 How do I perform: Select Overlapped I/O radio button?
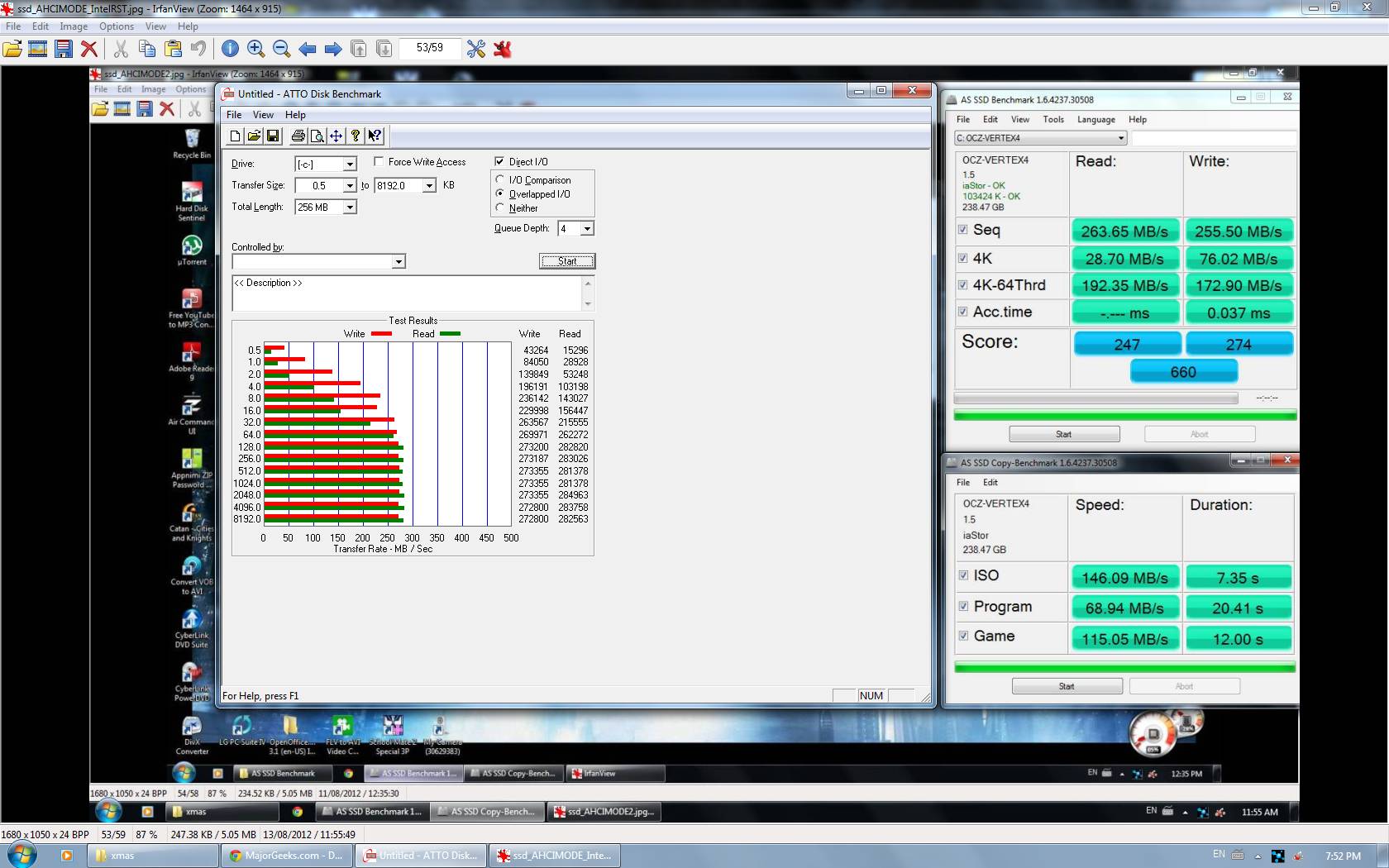(x=499, y=193)
